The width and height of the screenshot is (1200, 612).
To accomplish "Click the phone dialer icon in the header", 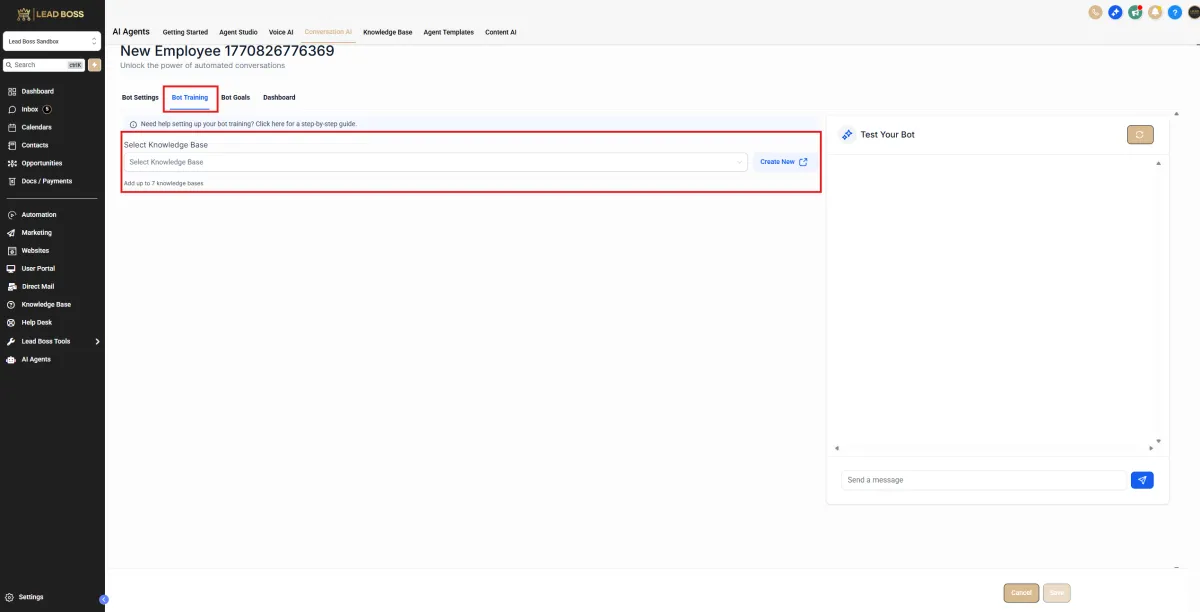I will point(1095,12).
